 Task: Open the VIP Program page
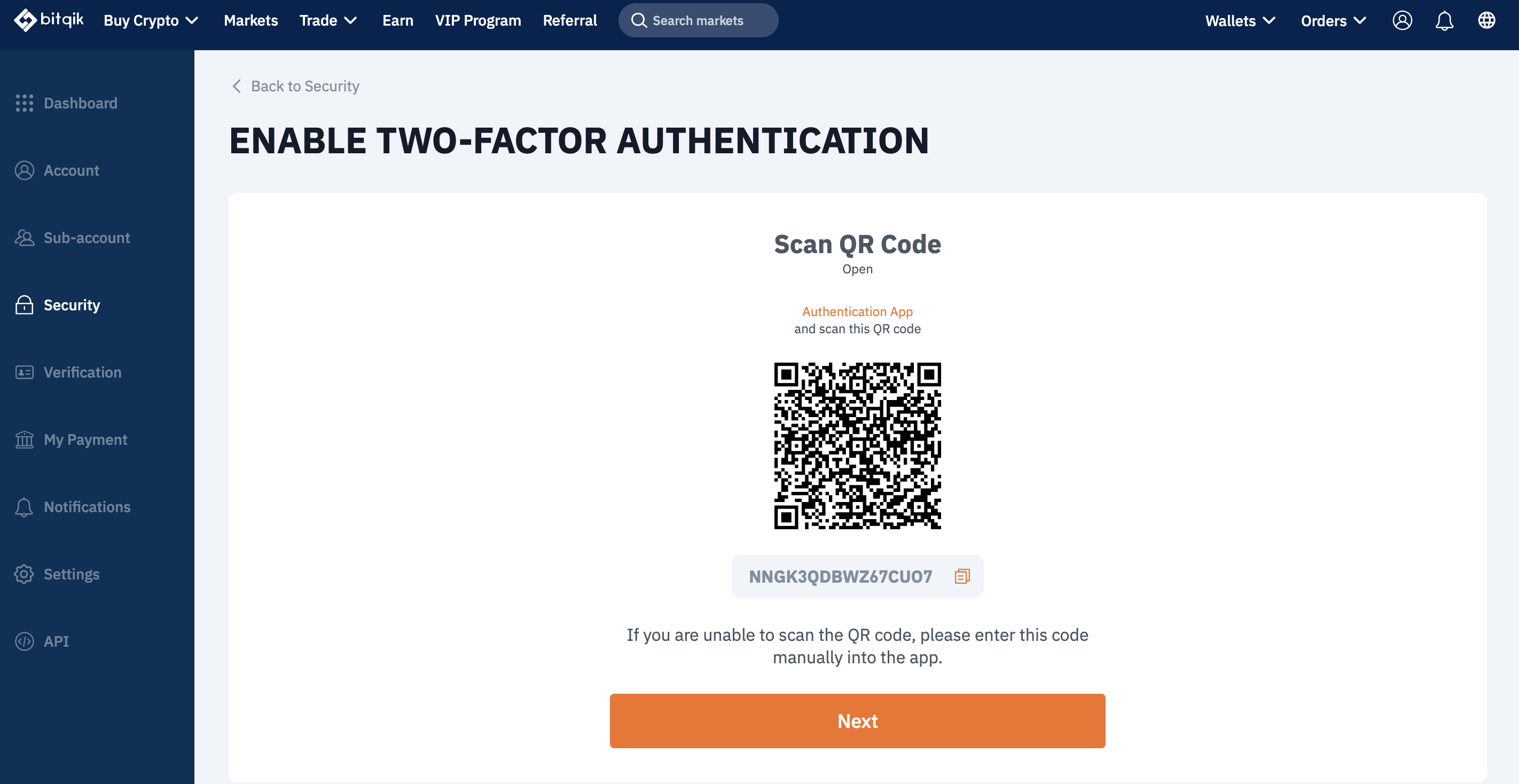pyautogui.click(x=477, y=21)
